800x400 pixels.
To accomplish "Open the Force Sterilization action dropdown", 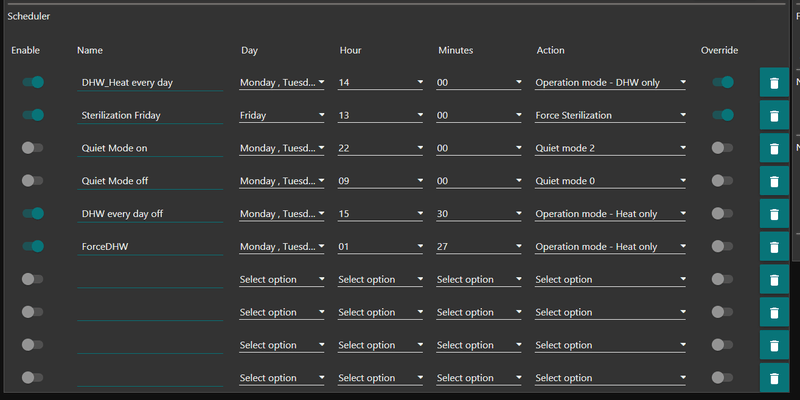I will point(610,115).
